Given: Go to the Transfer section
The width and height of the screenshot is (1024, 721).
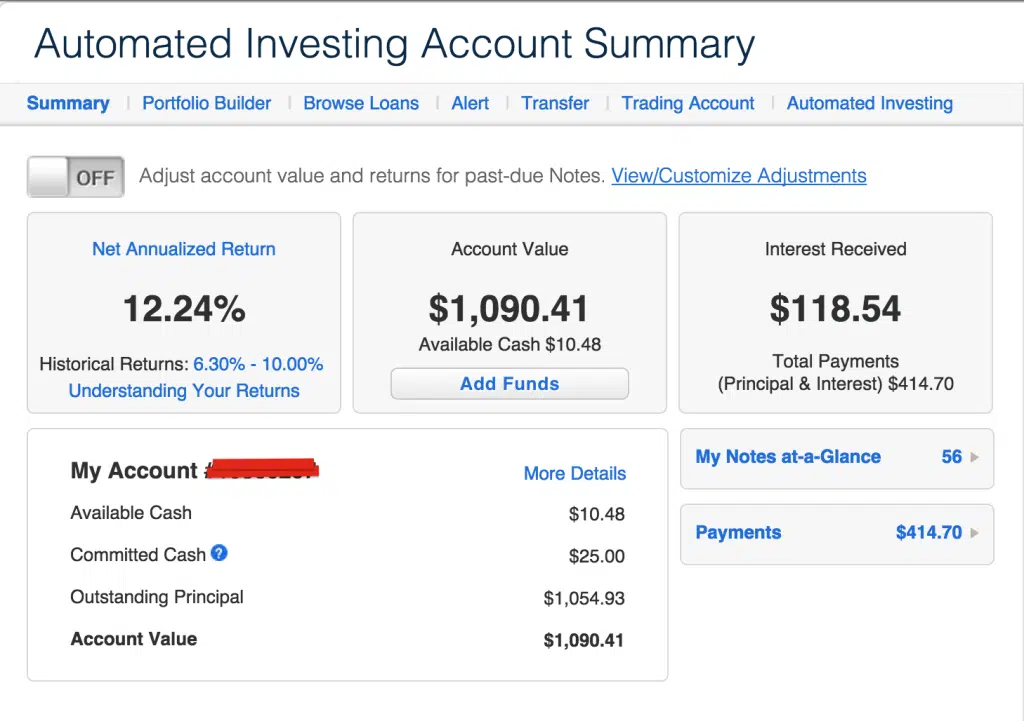Looking at the screenshot, I should point(555,103).
